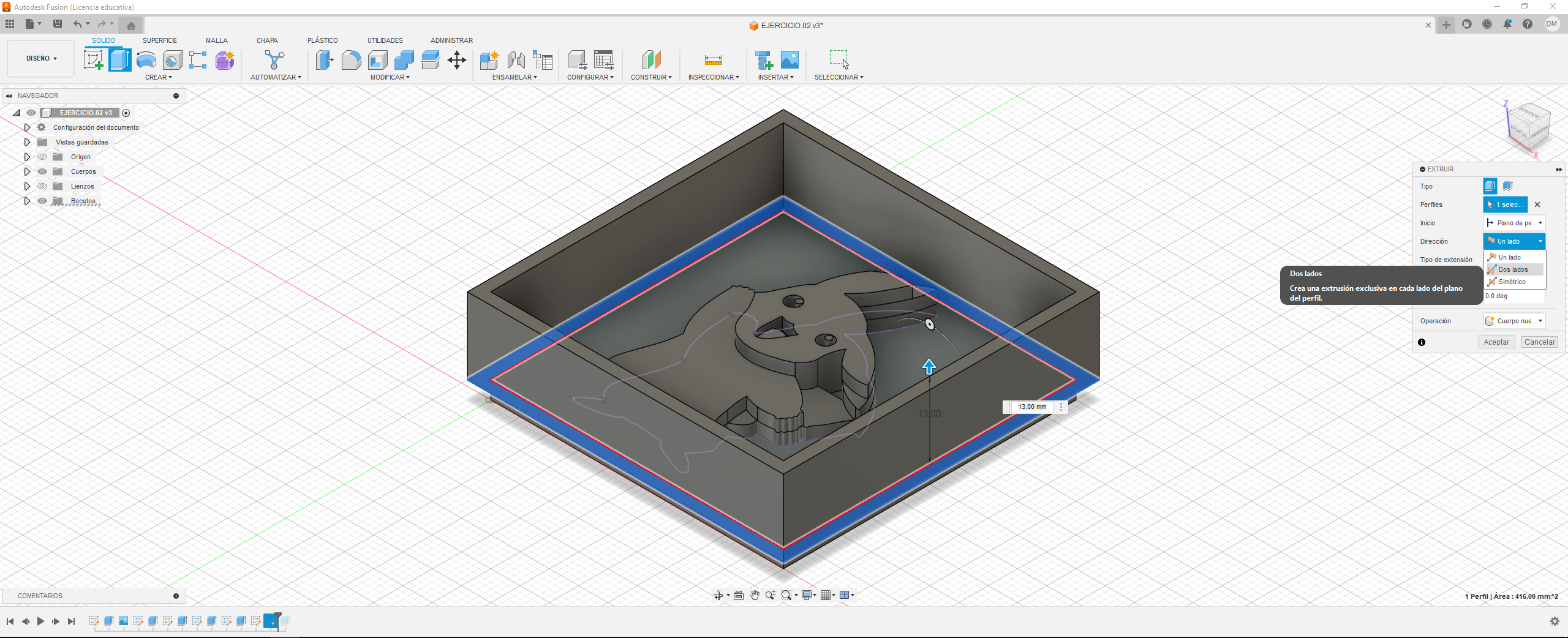Expand the Bocetos tree node
Viewport: 1568px width, 638px height.
click(27, 201)
